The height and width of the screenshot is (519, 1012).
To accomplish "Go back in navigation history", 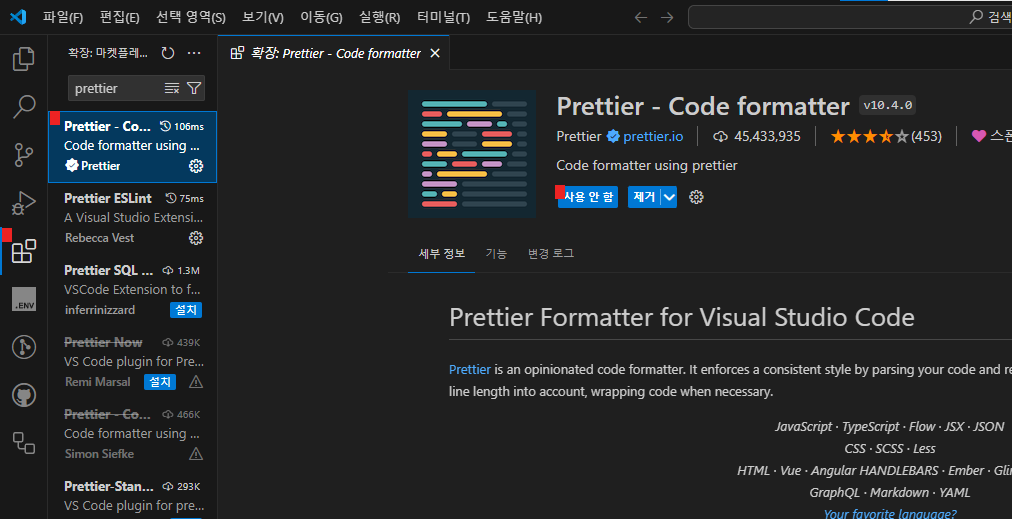I will pos(640,17).
